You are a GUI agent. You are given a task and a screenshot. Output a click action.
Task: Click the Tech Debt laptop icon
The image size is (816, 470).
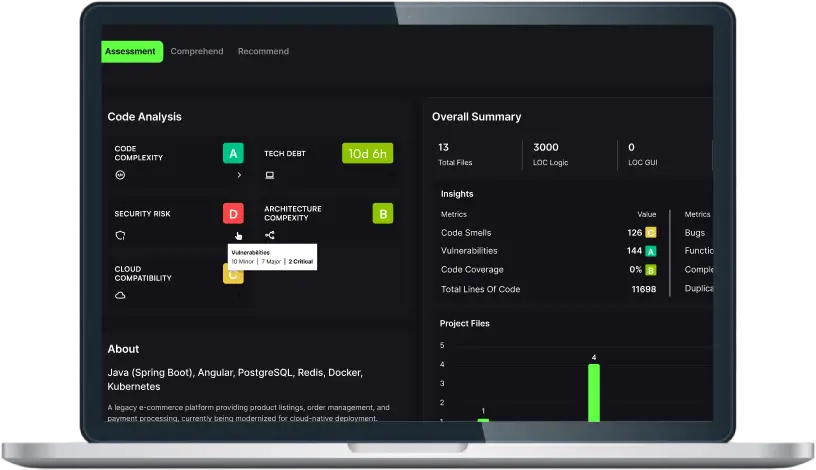pyautogui.click(x=270, y=175)
